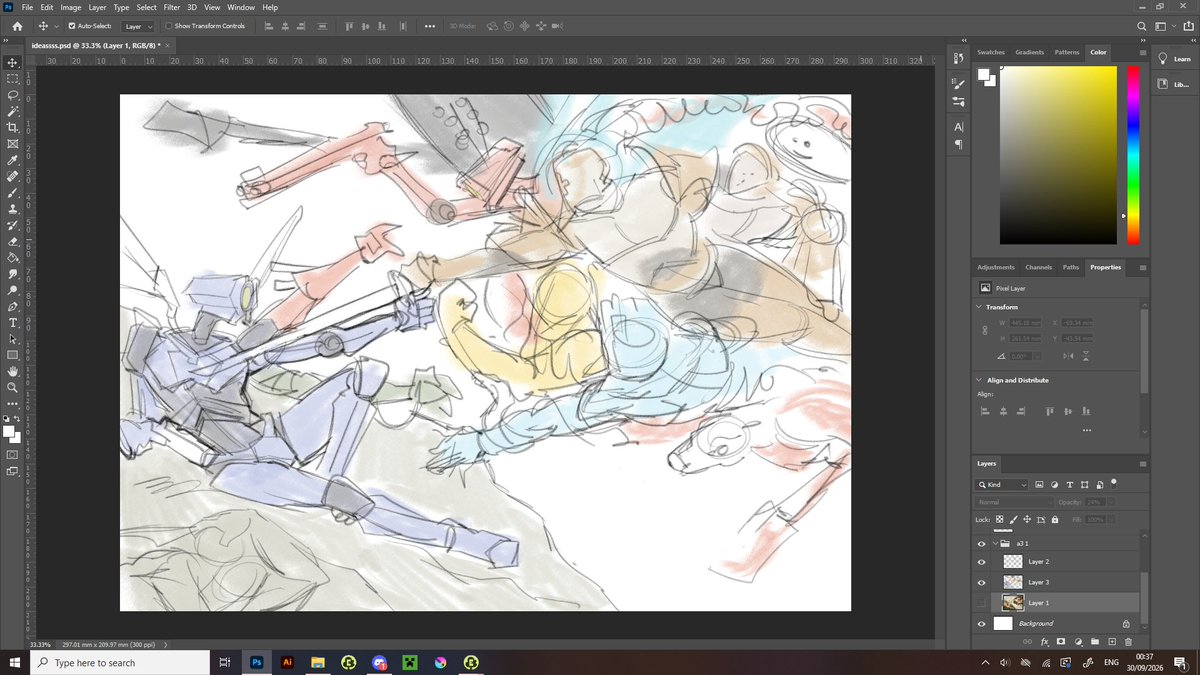1200x675 pixels.
Task: Toggle Auto-Select checkbox
Action: coord(71,26)
